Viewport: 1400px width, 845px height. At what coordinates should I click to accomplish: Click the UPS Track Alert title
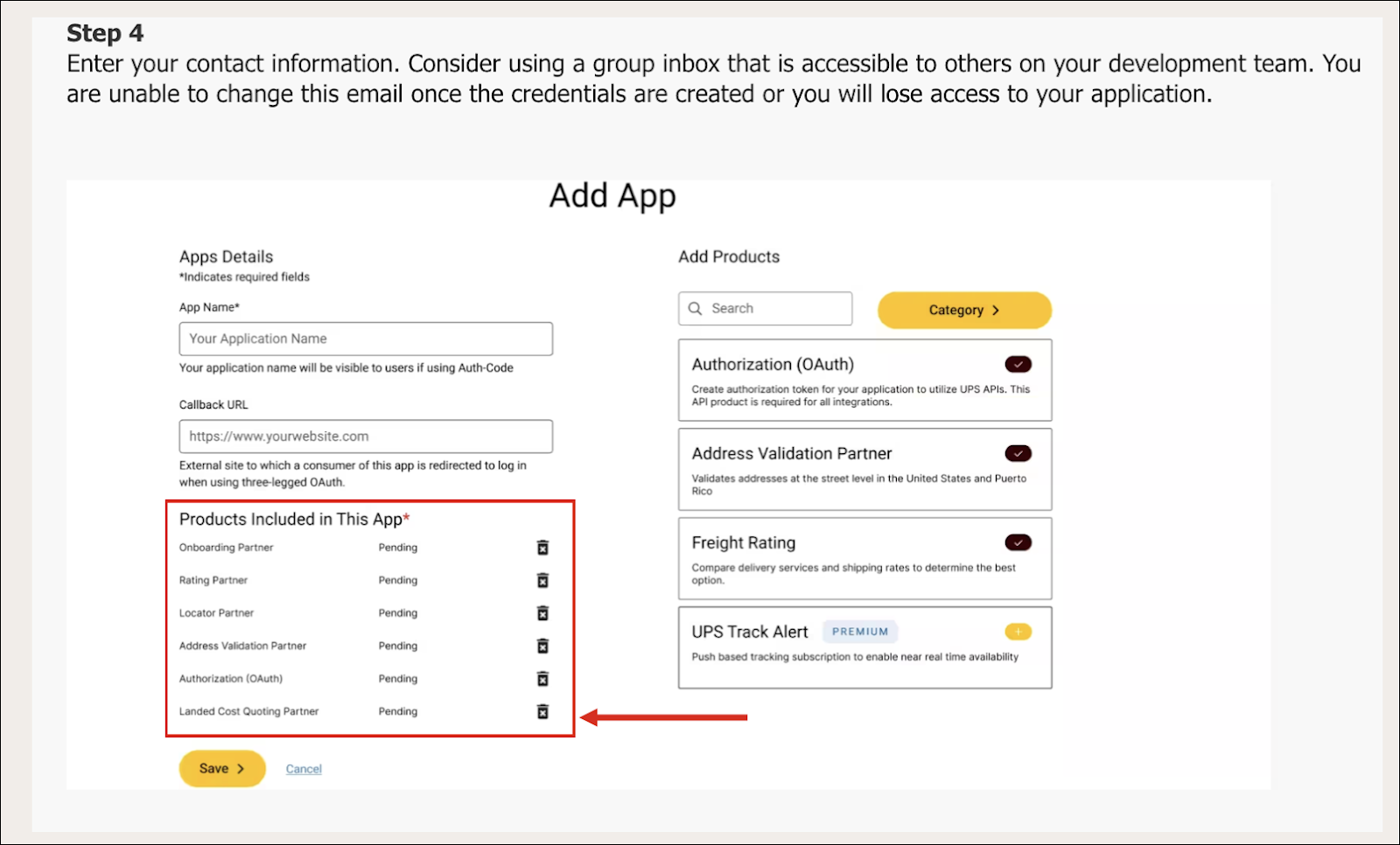750,632
